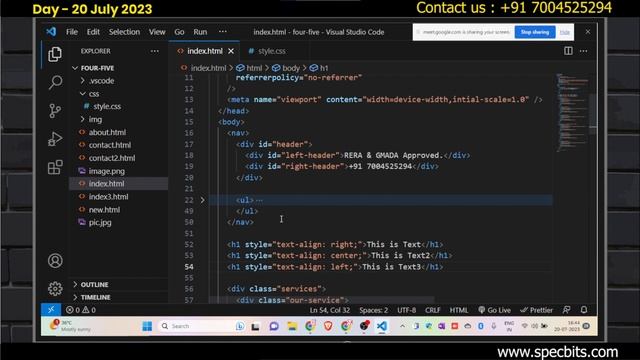
Task: Open the Go menu
Action: (179, 32)
